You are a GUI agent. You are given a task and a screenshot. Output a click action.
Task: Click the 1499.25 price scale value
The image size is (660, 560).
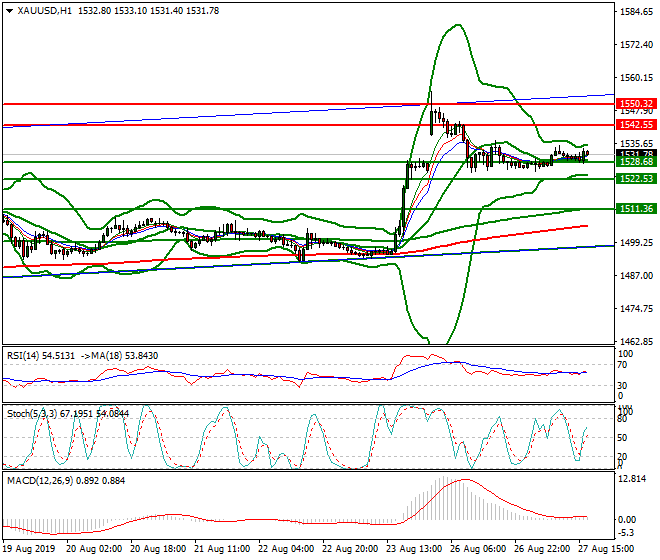[x=636, y=243]
